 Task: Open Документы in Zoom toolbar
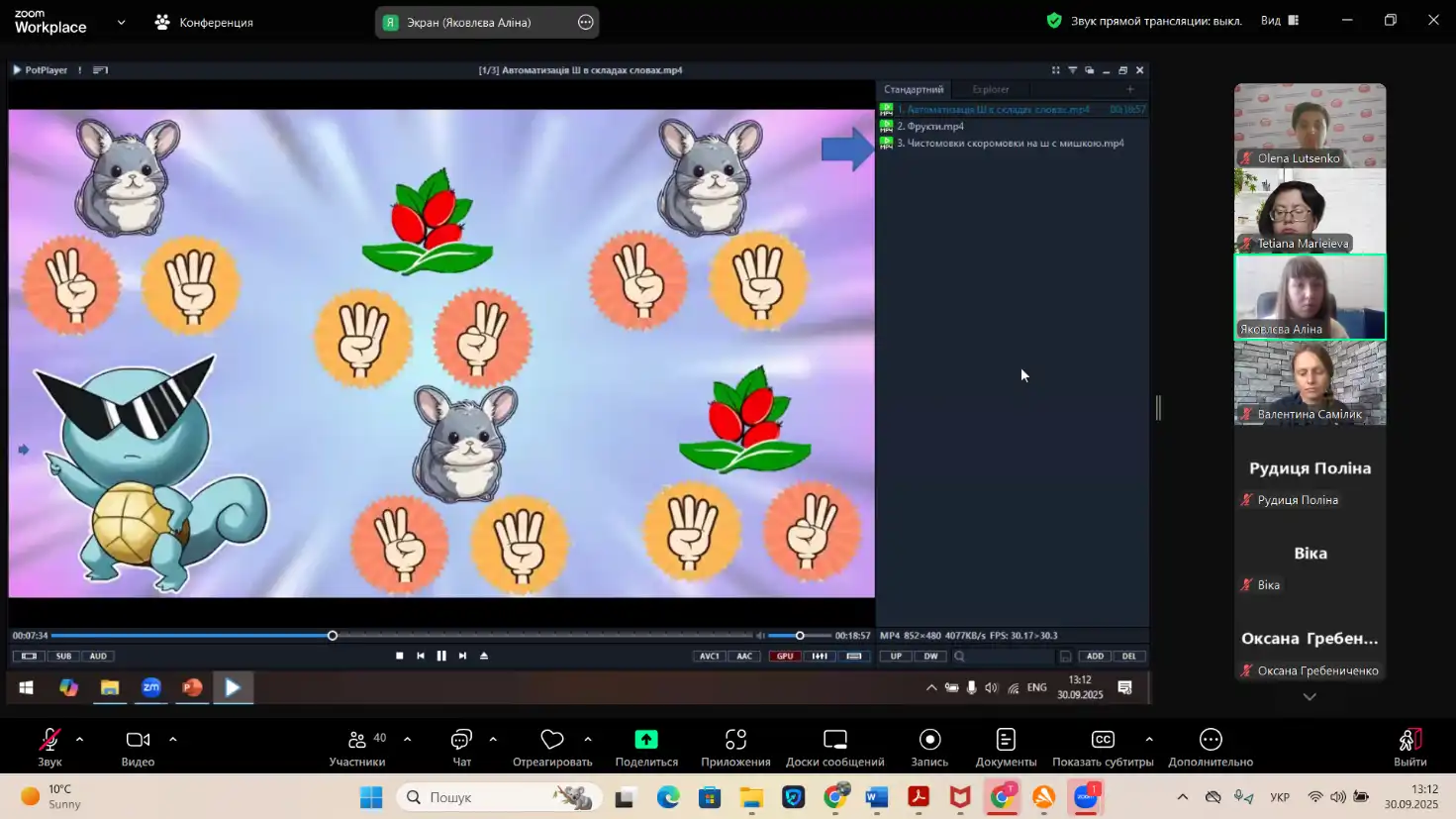(1006, 747)
